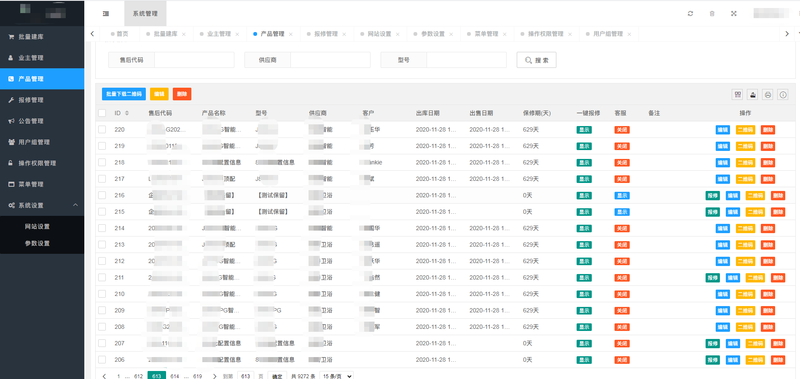Close the 用户组管理 tab
800x379 pixels.
tap(629, 34)
